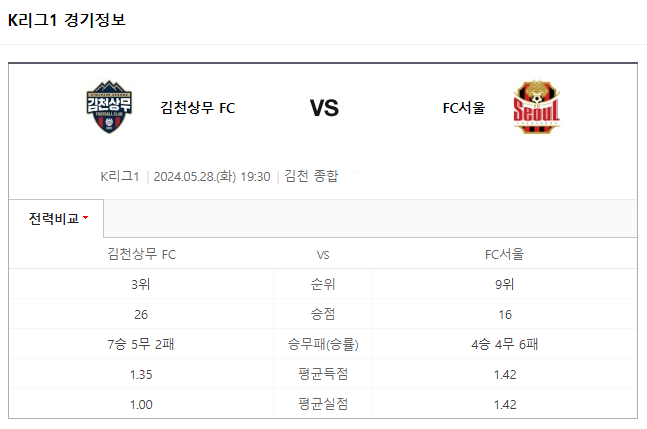Click the 승무패(승률) row label
This screenshot has width=647, height=429.
(323, 344)
